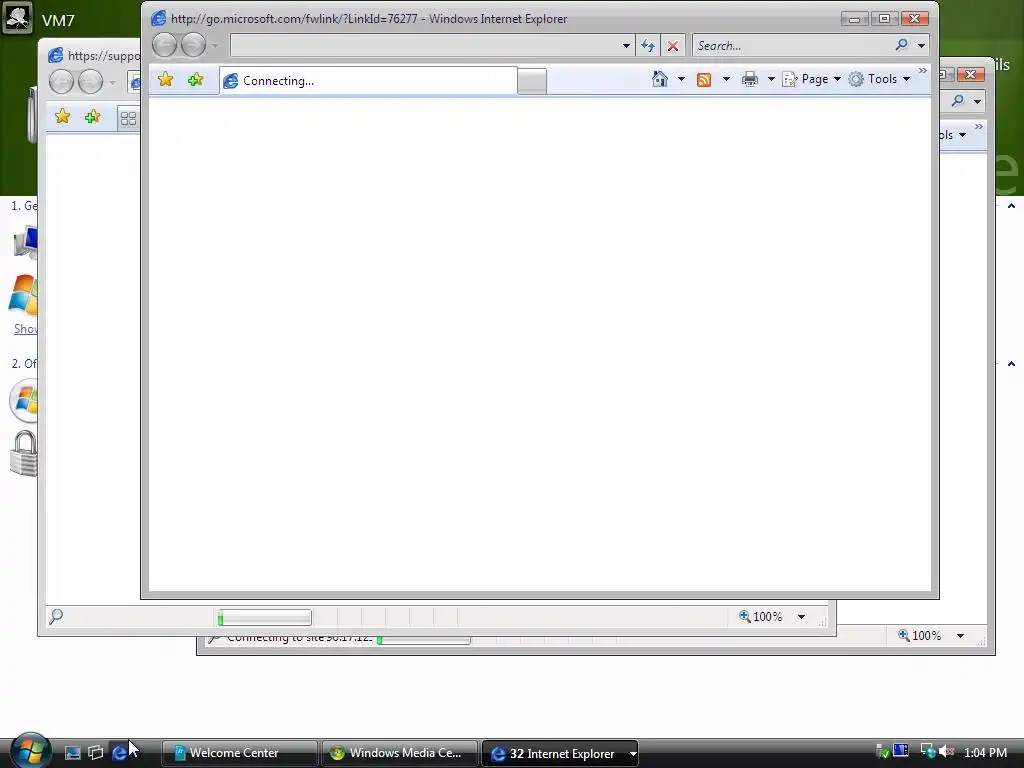The width and height of the screenshot is (1024, 768).
Task: Open the search provider options dropdown
Action: click(x=921, y=46)
